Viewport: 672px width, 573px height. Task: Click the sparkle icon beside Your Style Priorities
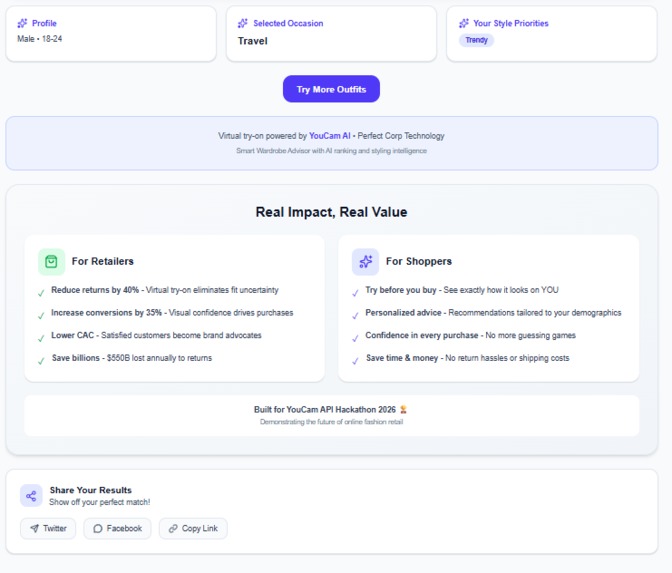[x=464, y=23]
